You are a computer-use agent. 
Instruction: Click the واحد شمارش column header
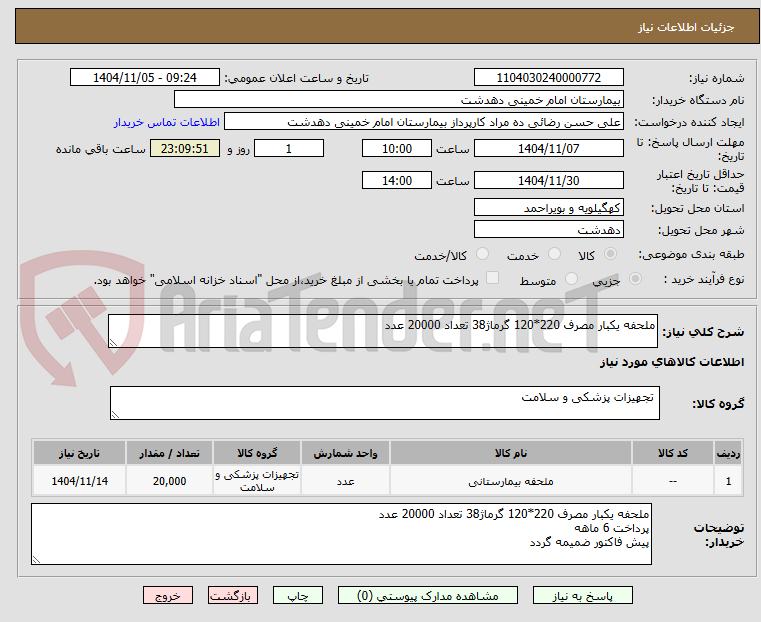(345, 453)
